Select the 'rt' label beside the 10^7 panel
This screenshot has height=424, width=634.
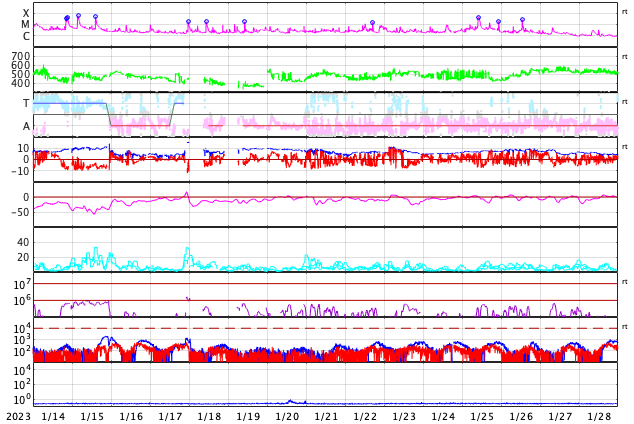(x=625, y=282)
